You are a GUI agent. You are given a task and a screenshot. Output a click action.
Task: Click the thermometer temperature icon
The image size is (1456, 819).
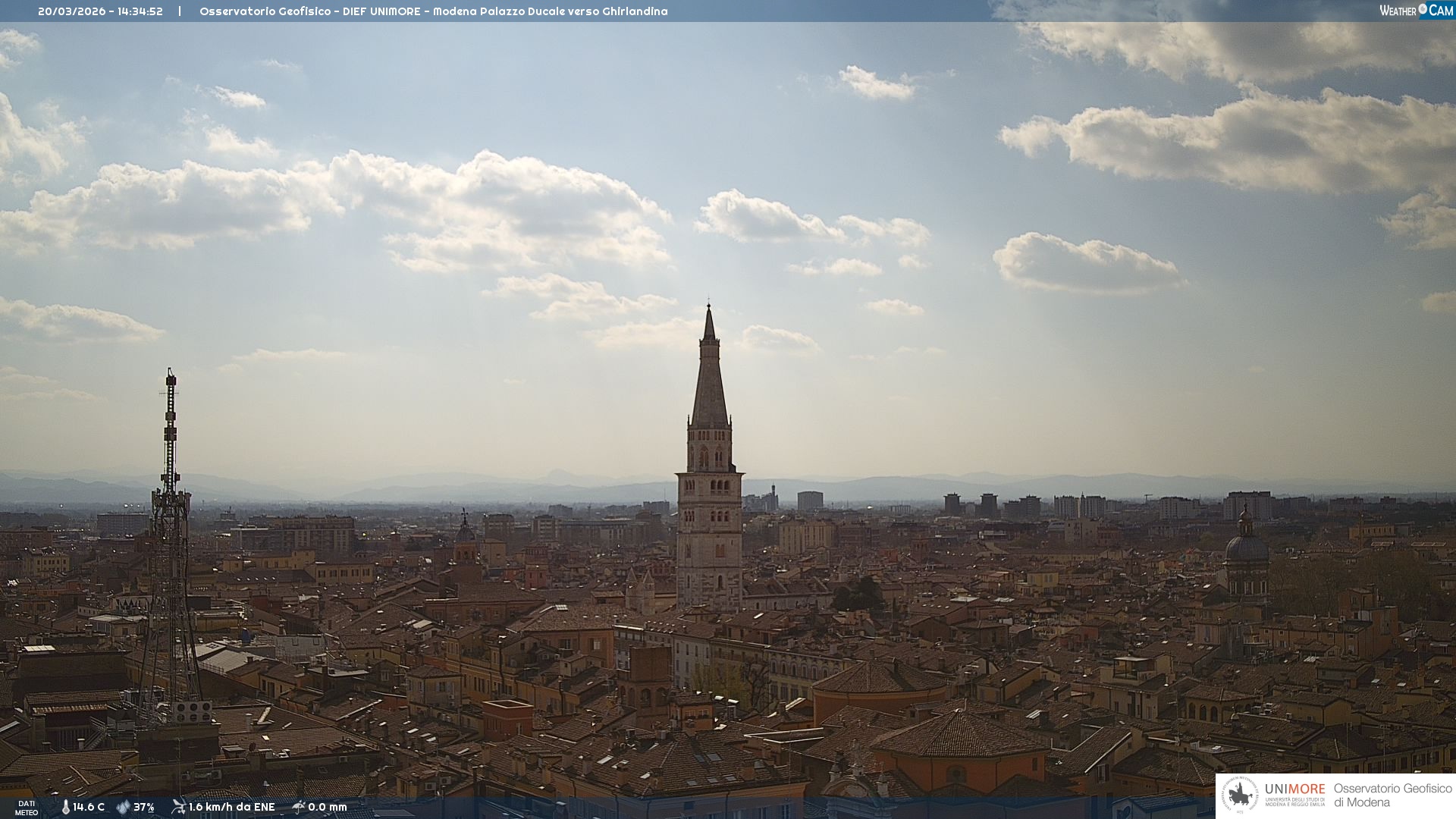(66, 808)
